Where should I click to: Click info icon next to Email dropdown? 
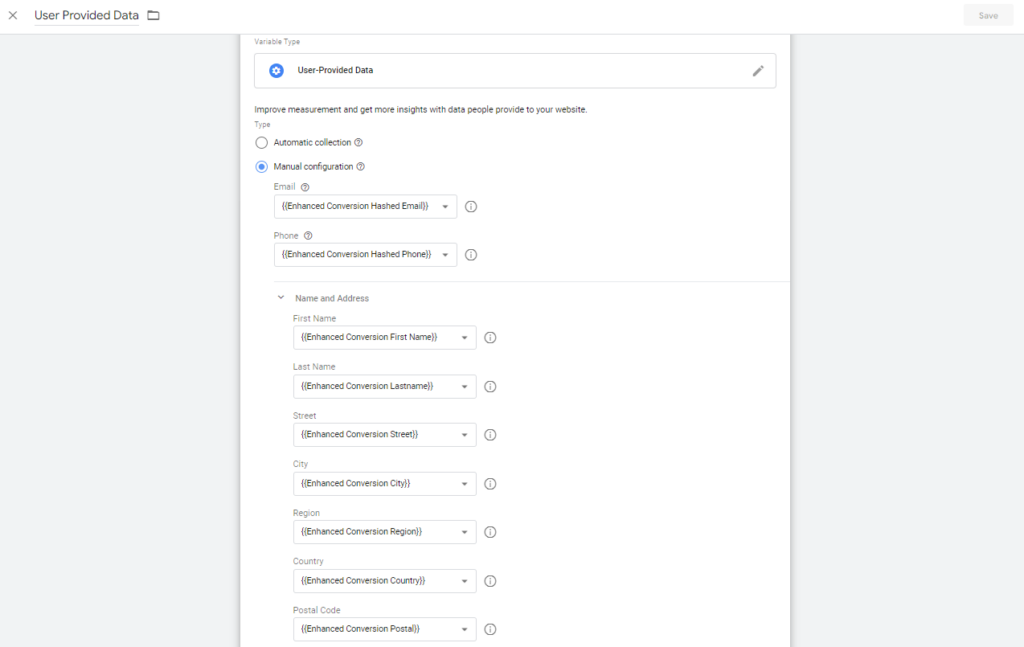pyautogui.click(x=471, y=207)
